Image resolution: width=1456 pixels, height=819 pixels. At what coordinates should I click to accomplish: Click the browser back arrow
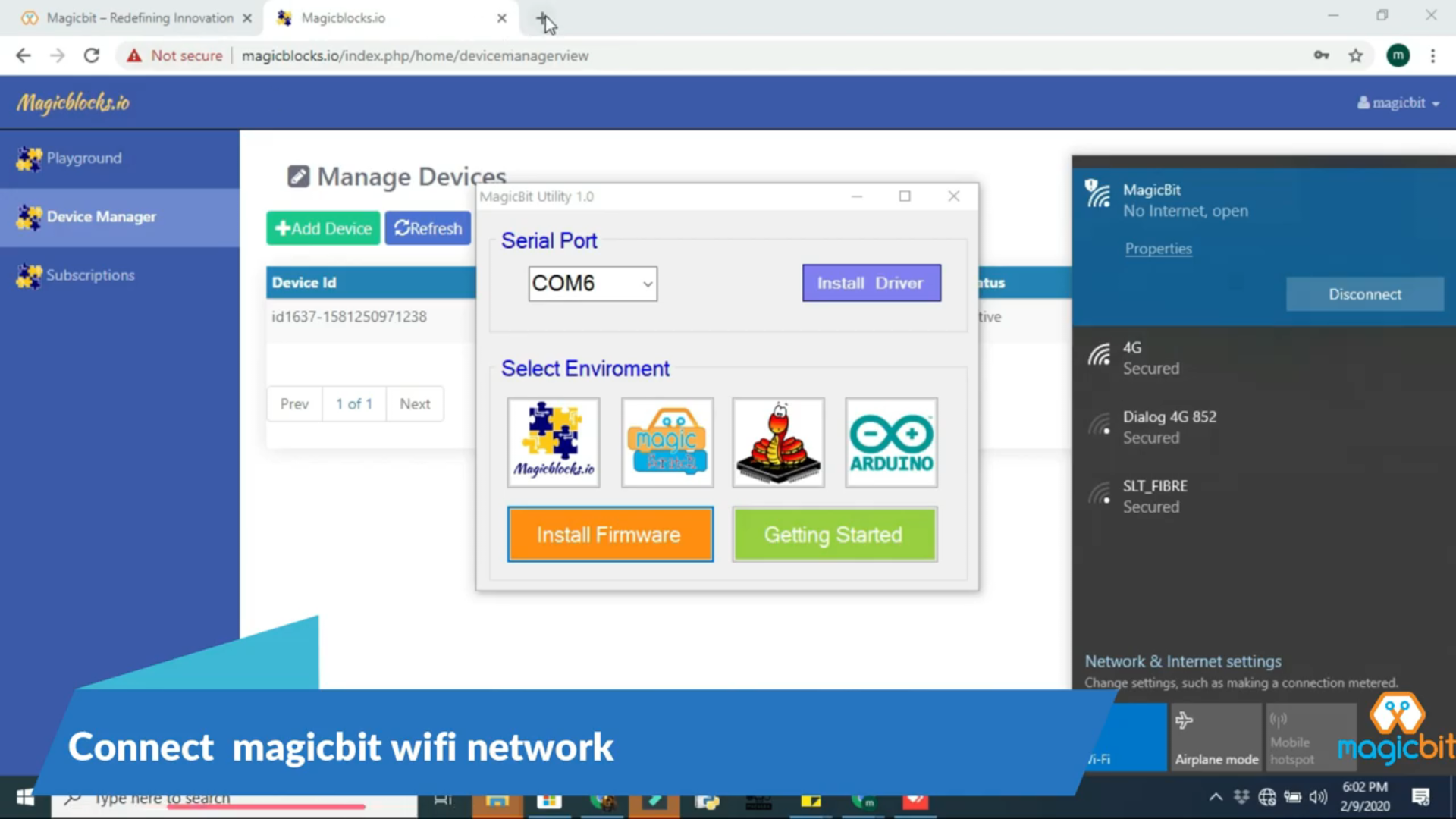coord(24,56)
